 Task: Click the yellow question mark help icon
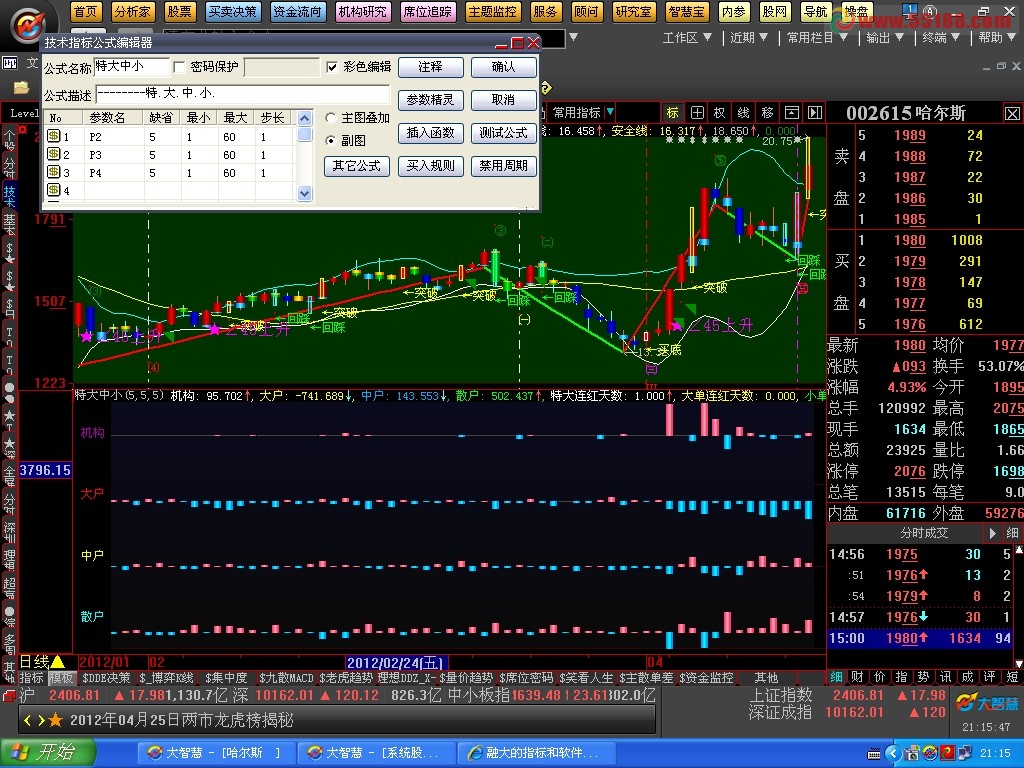[546, 88]
